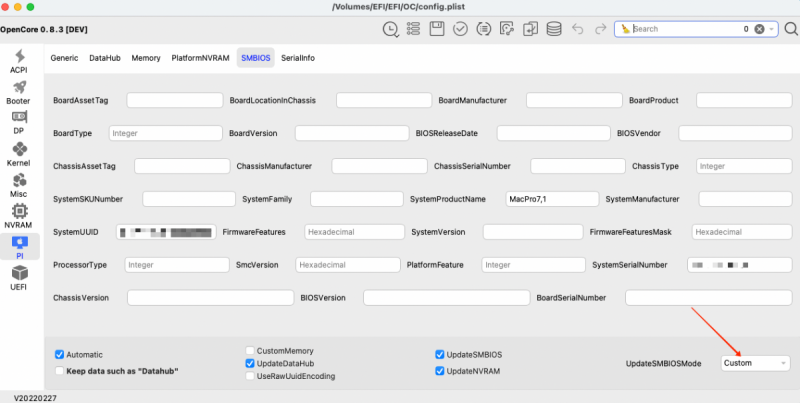Switch to the DataHub tab

tap(105, 58)
